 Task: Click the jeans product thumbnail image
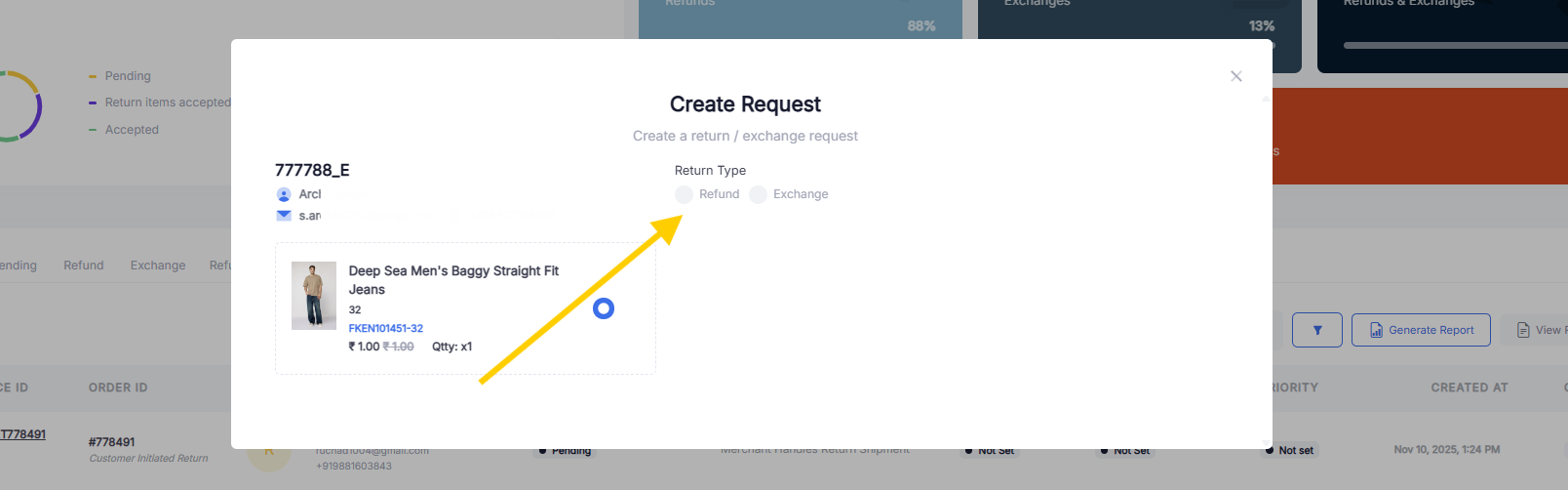click(x=314, y=295)
